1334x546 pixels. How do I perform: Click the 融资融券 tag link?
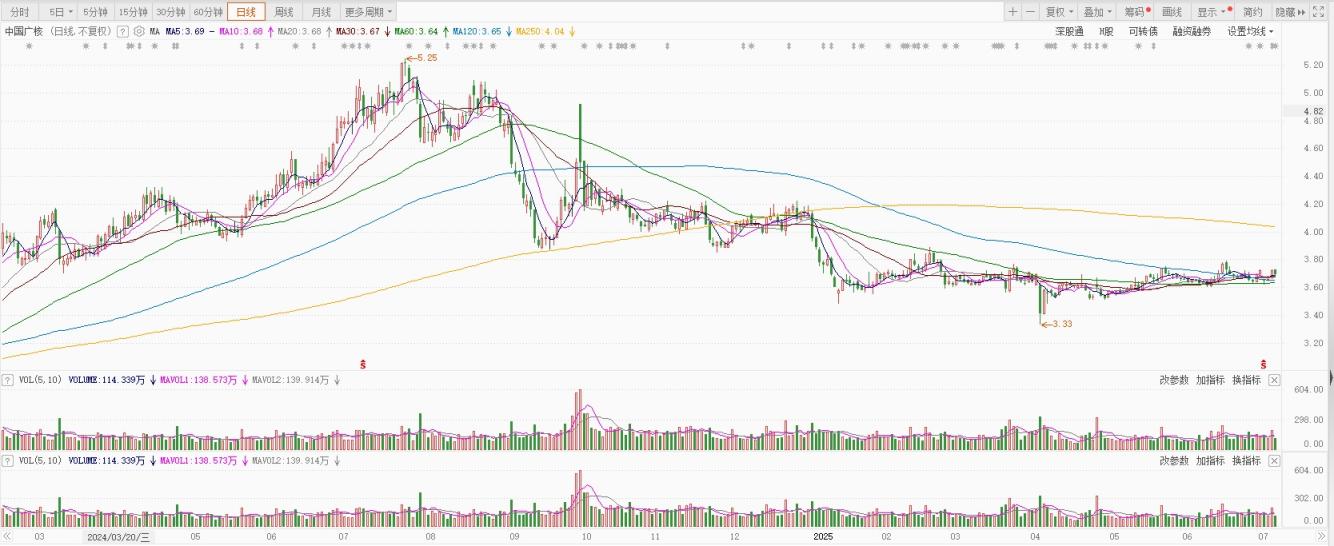coord(1191,31)
